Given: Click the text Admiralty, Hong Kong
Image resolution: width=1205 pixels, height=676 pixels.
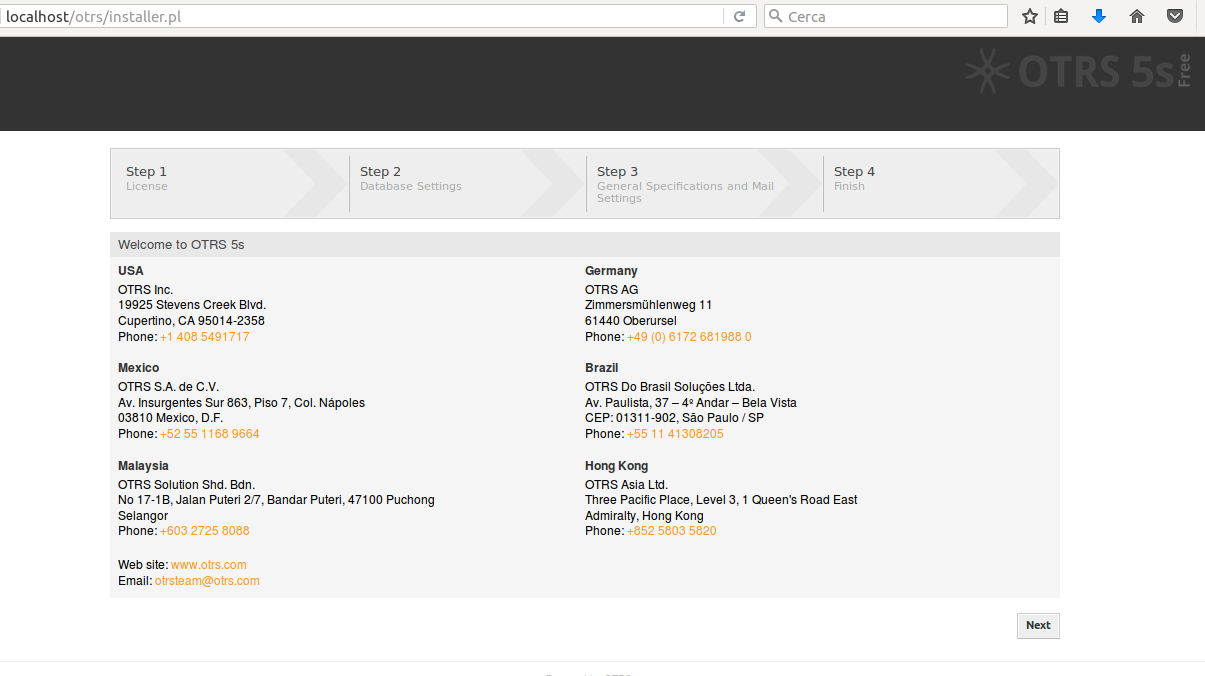Looking at the screenshot, I should pyautogui.click(x=644, y=516).
